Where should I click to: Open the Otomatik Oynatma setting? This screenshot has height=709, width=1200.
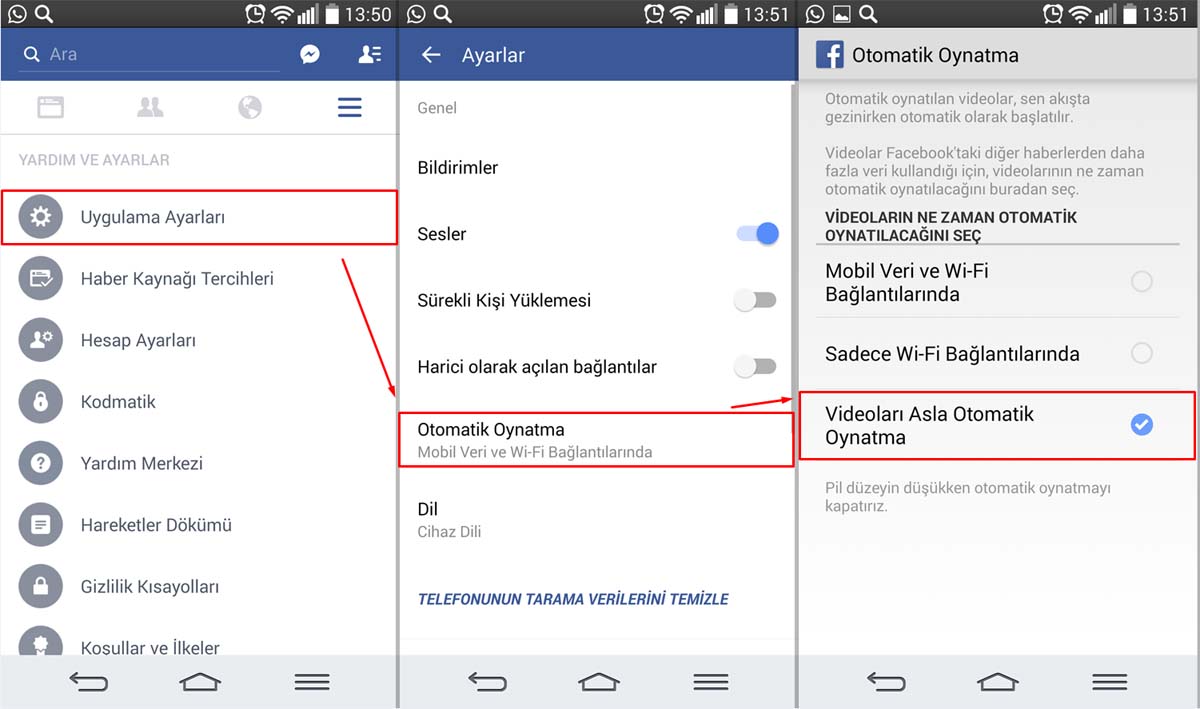point(595,440)
